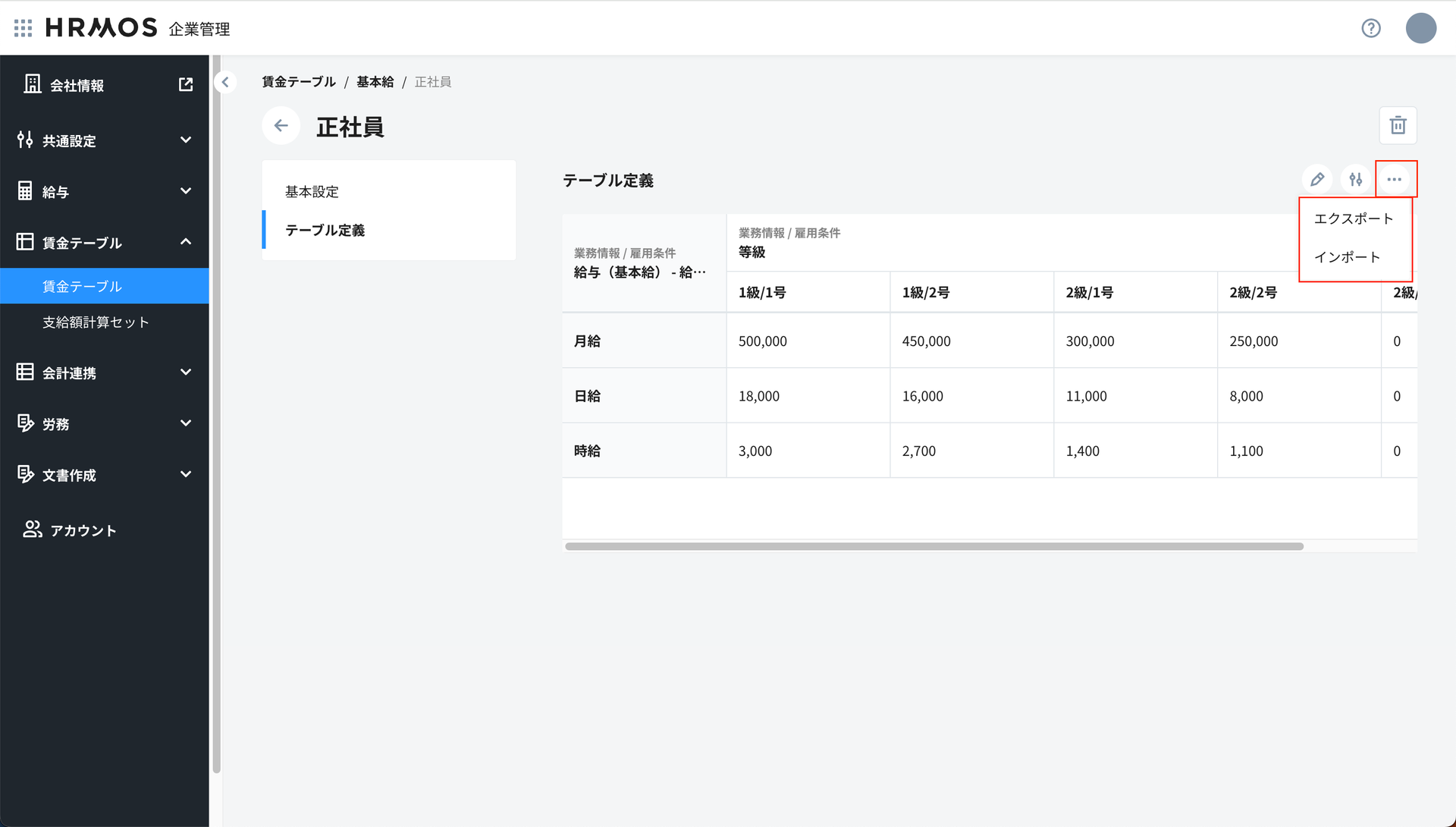Click the 基本給 breadcrumb link
The width and height of the screenshot is (1456, 827).
[375, 82]
